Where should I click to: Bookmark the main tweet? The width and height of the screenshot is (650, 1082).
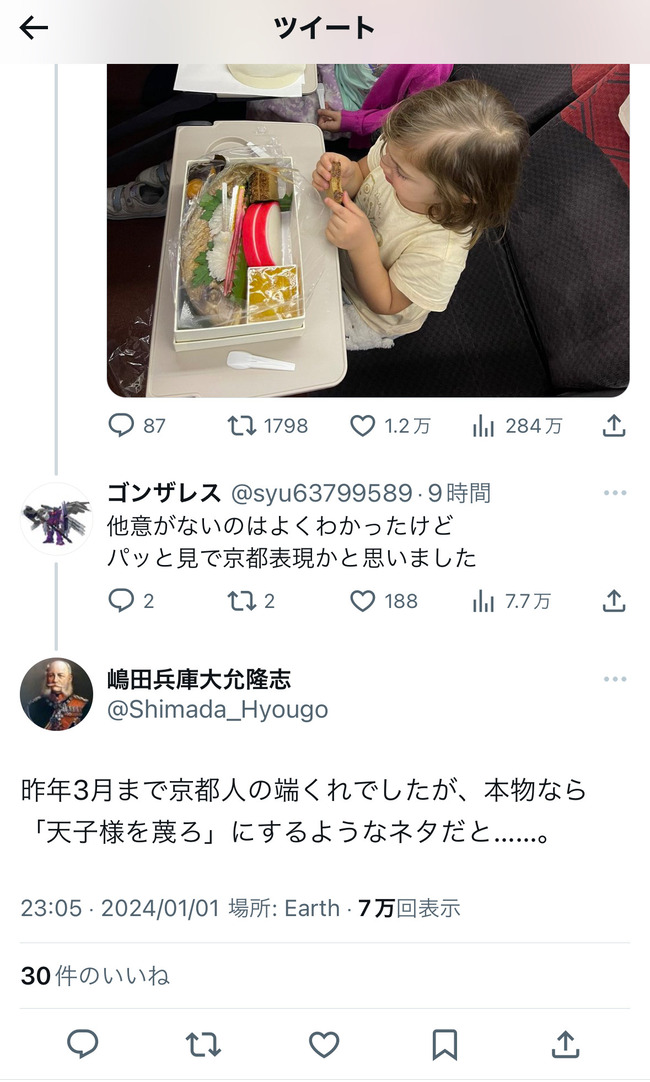pos(444,1045)
